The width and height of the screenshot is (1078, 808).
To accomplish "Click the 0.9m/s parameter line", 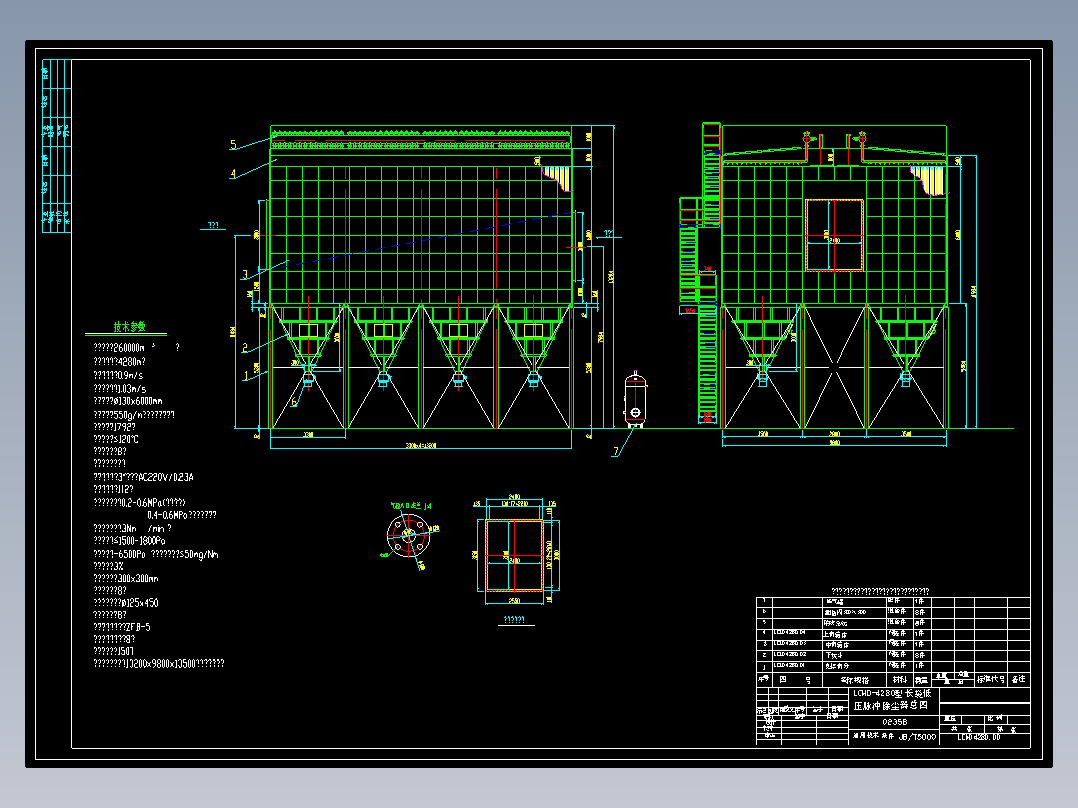I will (x=118, y=375).
